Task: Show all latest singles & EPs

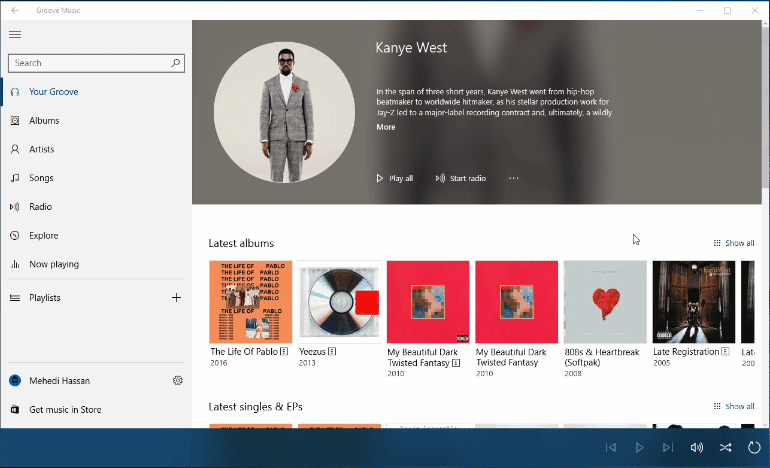Action: coord(734,406)
